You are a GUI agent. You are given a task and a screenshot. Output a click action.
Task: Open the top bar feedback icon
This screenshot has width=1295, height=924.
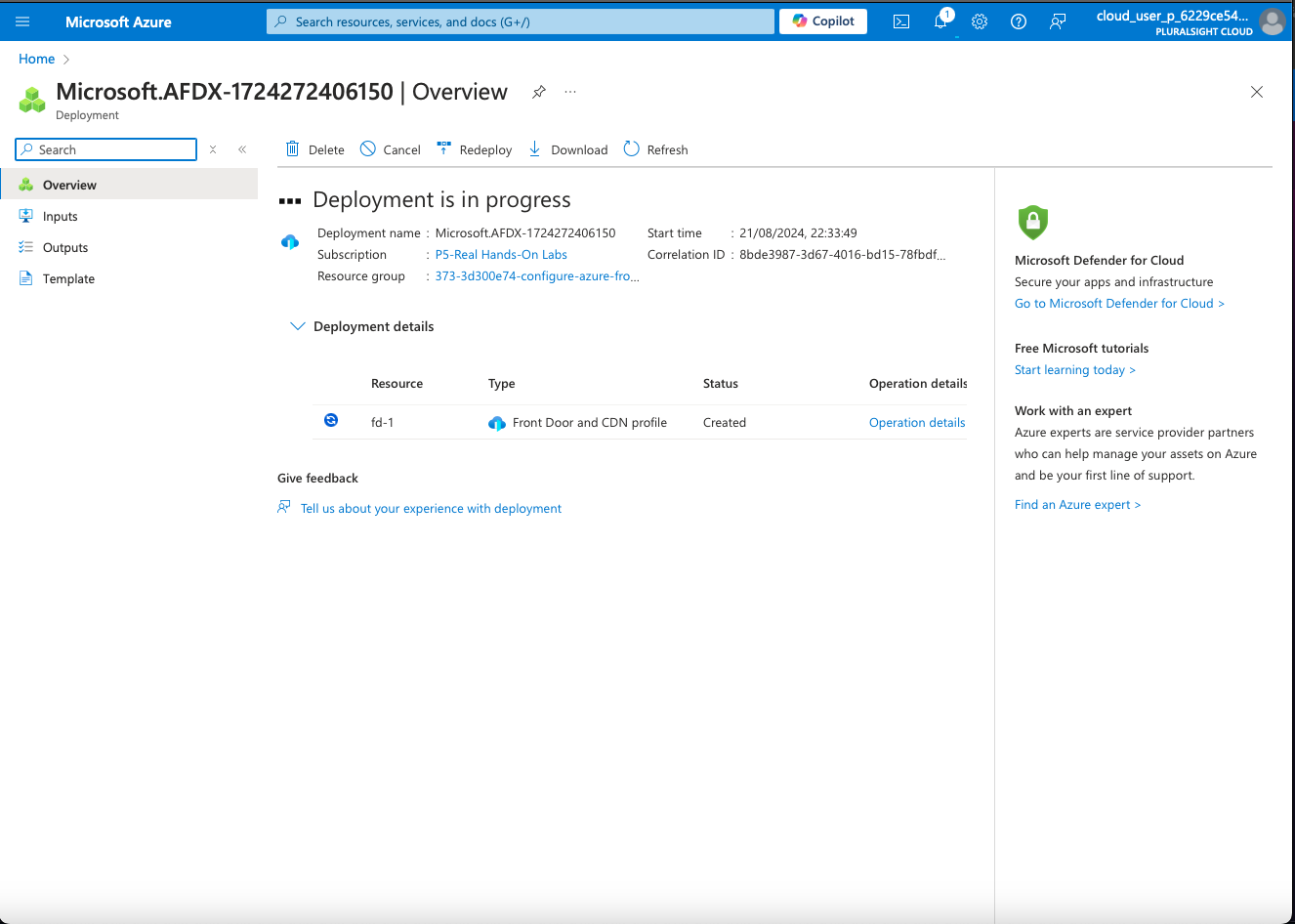point(1058,21)
